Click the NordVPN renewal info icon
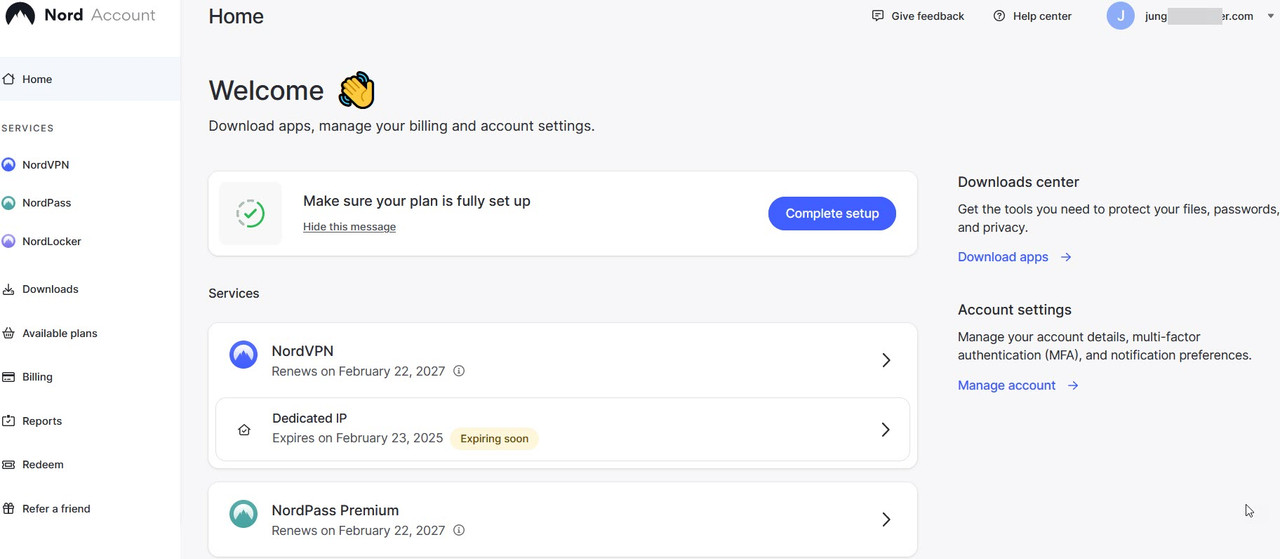This screenshot has height=559, width=1280. [x=459, y=371]
